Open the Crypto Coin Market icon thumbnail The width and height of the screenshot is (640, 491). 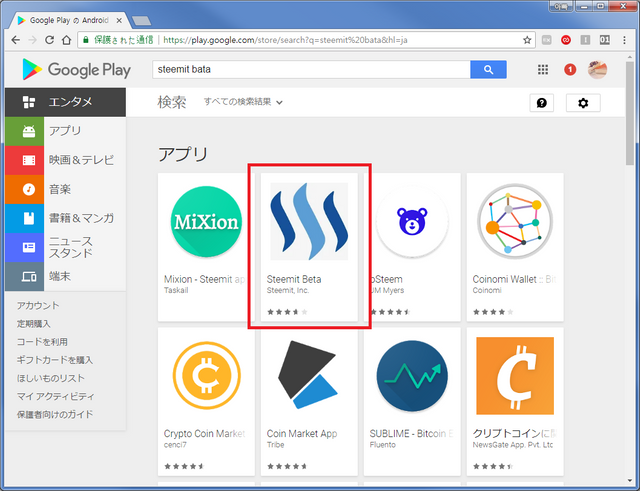206,375
